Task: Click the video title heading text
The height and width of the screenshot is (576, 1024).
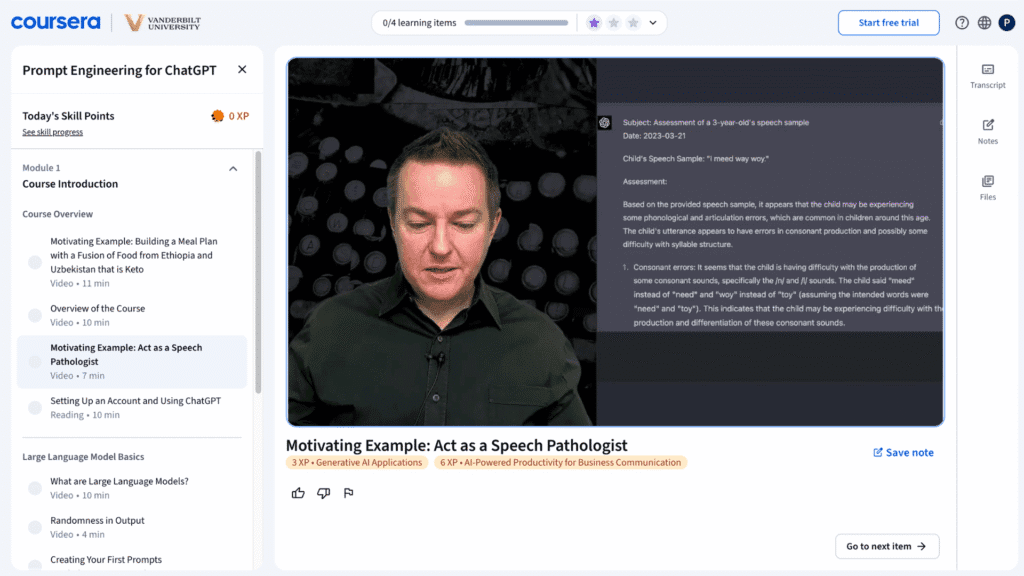Action: pos(456,445)
